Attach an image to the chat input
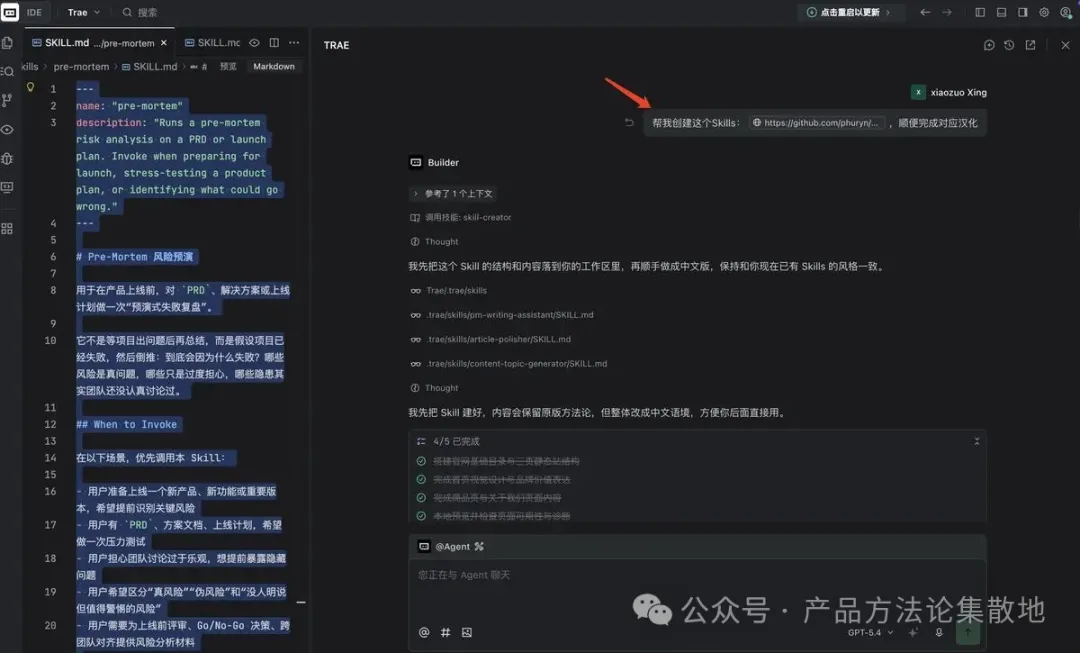This screenshot has height=653, width=1080. (x=467, y=632)
